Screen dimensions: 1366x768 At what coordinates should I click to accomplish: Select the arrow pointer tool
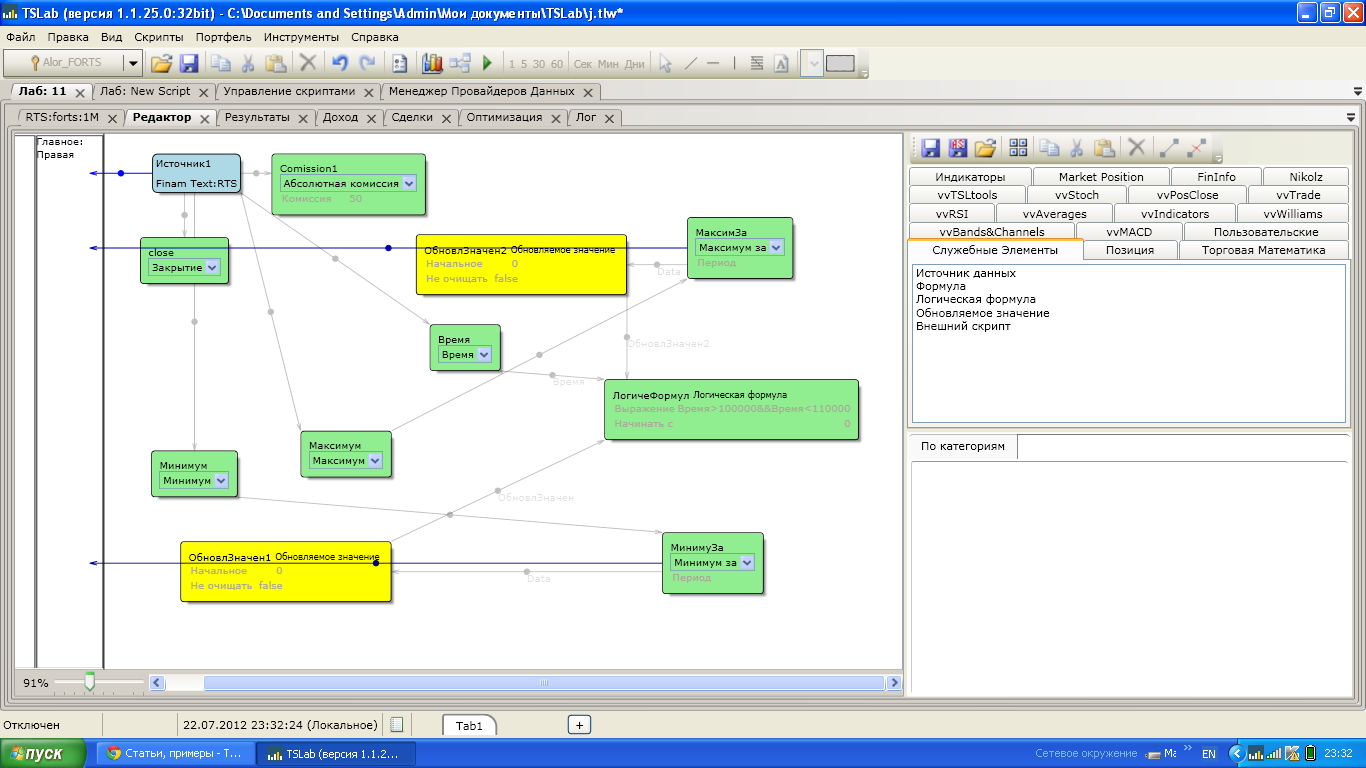point(665,63)
